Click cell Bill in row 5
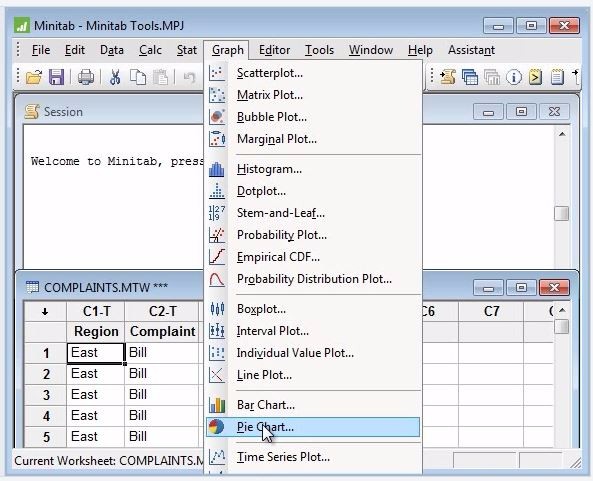The image size is (593, 481). coord(162,437)
